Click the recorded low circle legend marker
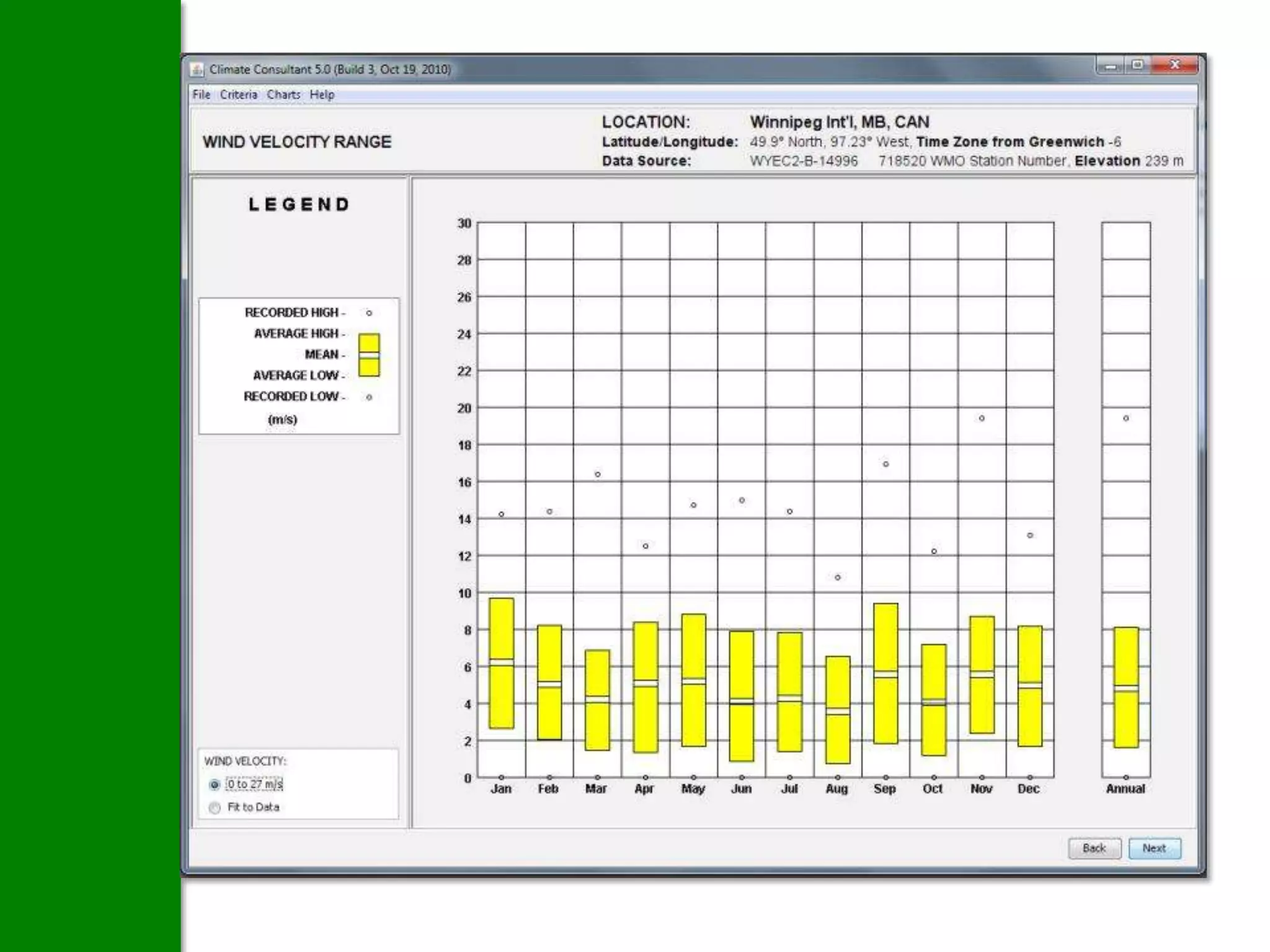The width and height of the screenshot is (1270, 952). pos(369,397)
